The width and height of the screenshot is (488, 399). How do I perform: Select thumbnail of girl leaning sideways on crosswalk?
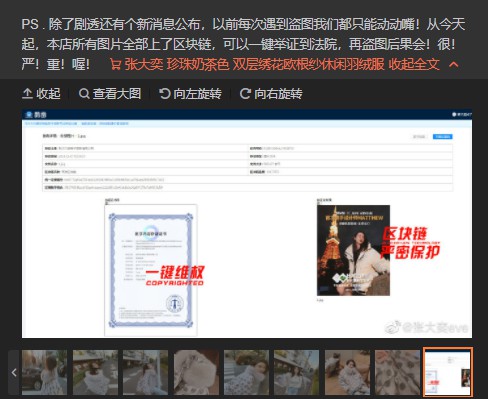[247, 372]
